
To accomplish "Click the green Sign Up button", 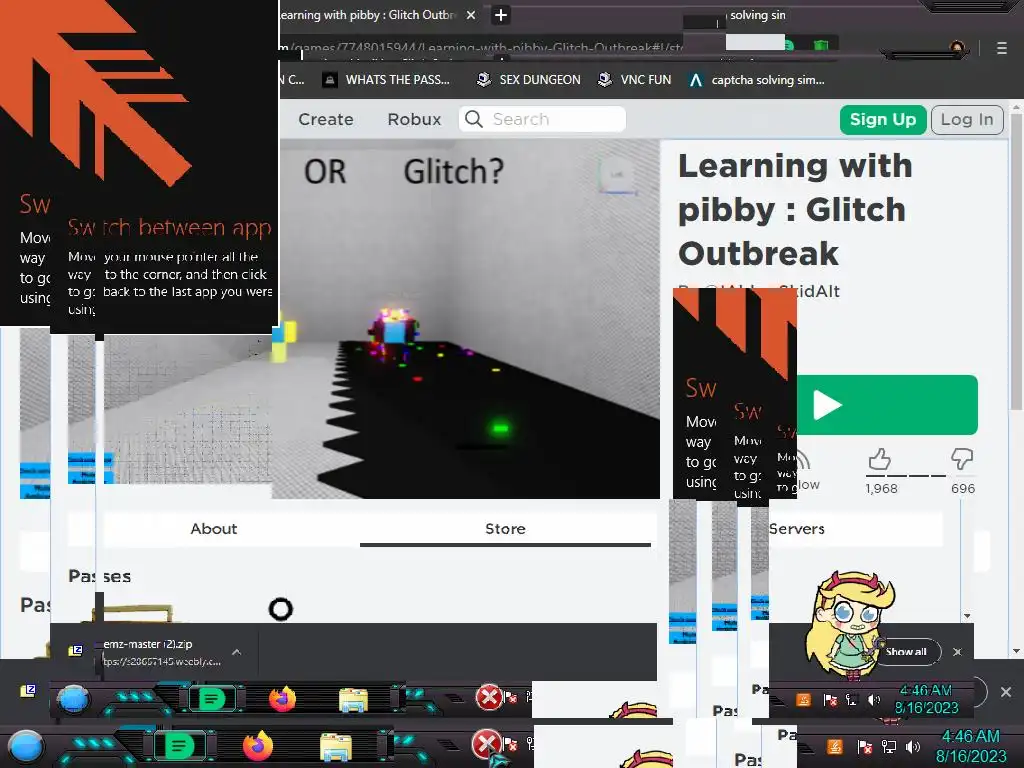I will pos(883,120).
